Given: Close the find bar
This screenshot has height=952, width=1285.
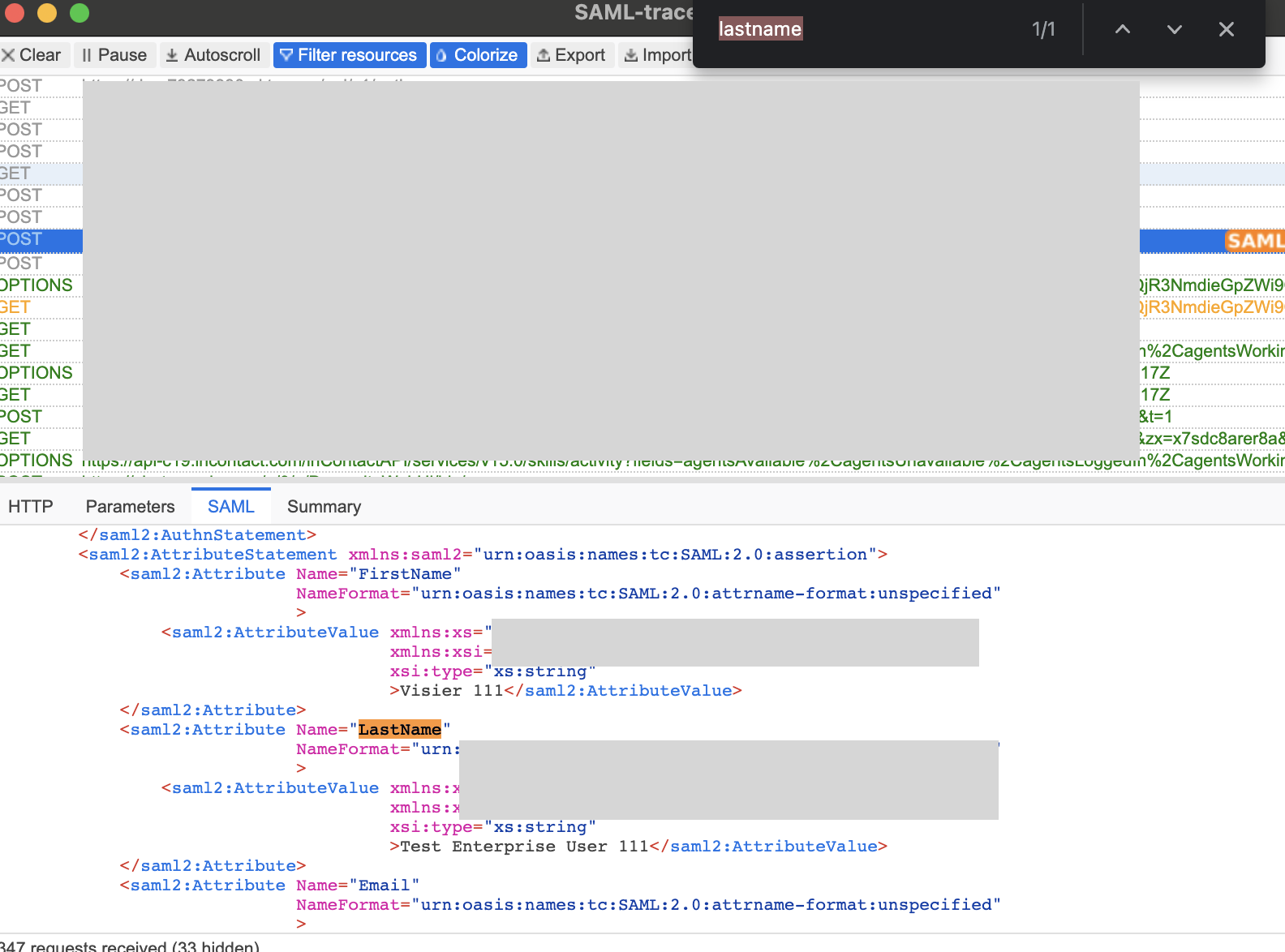Looking at the screenshot, I should [x=1226, y=29].
